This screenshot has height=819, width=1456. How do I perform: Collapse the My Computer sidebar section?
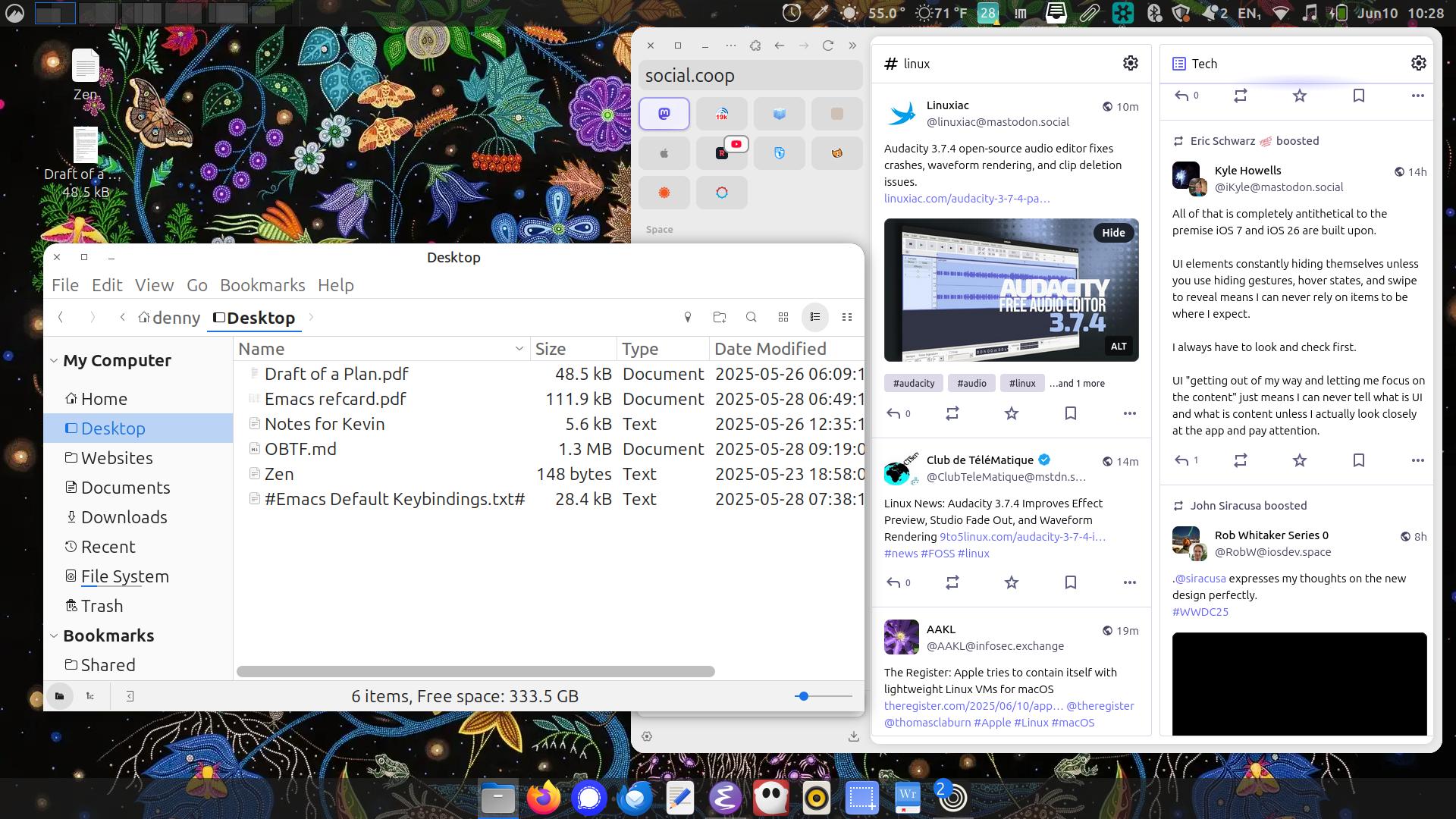point(53,360)
